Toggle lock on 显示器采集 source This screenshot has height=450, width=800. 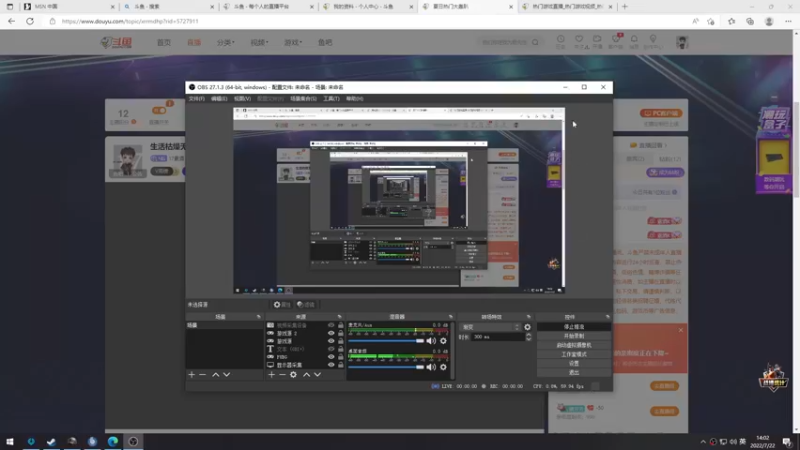point(341,365)
